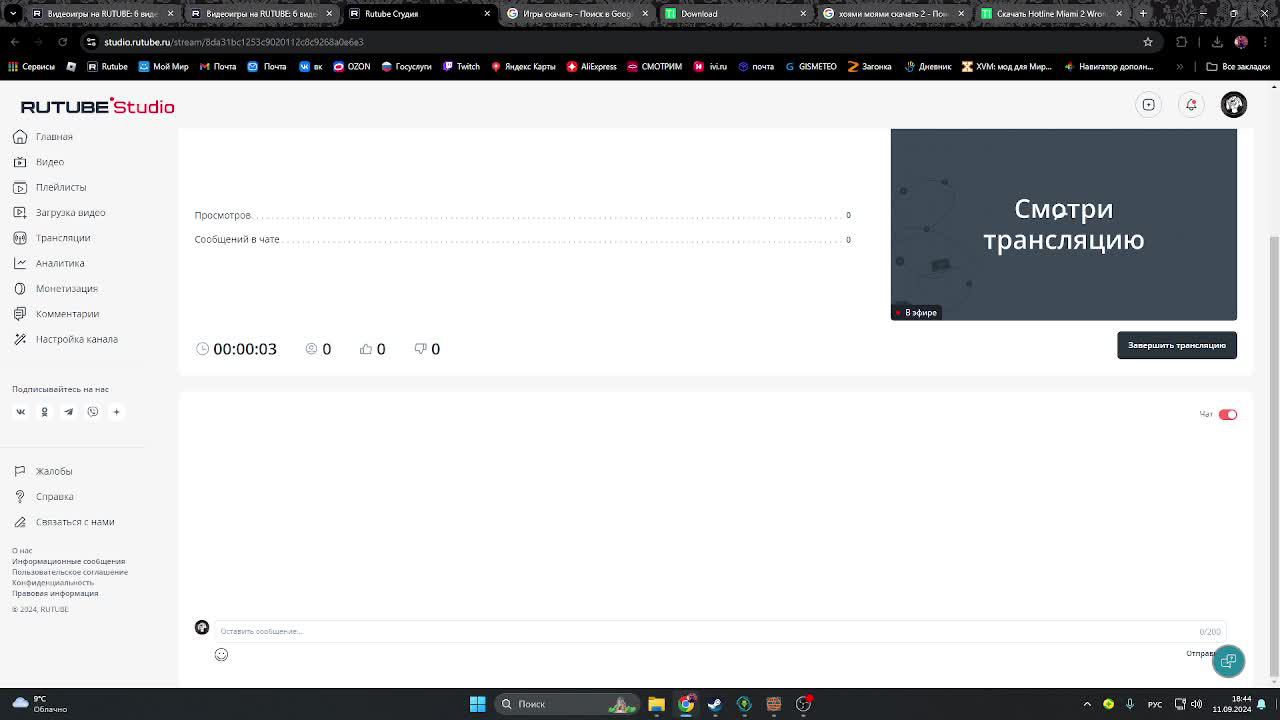Open the Яндекс Карты bookmark
The width and height of the screenshot is (1280, 720).
(x=523, y=67)
